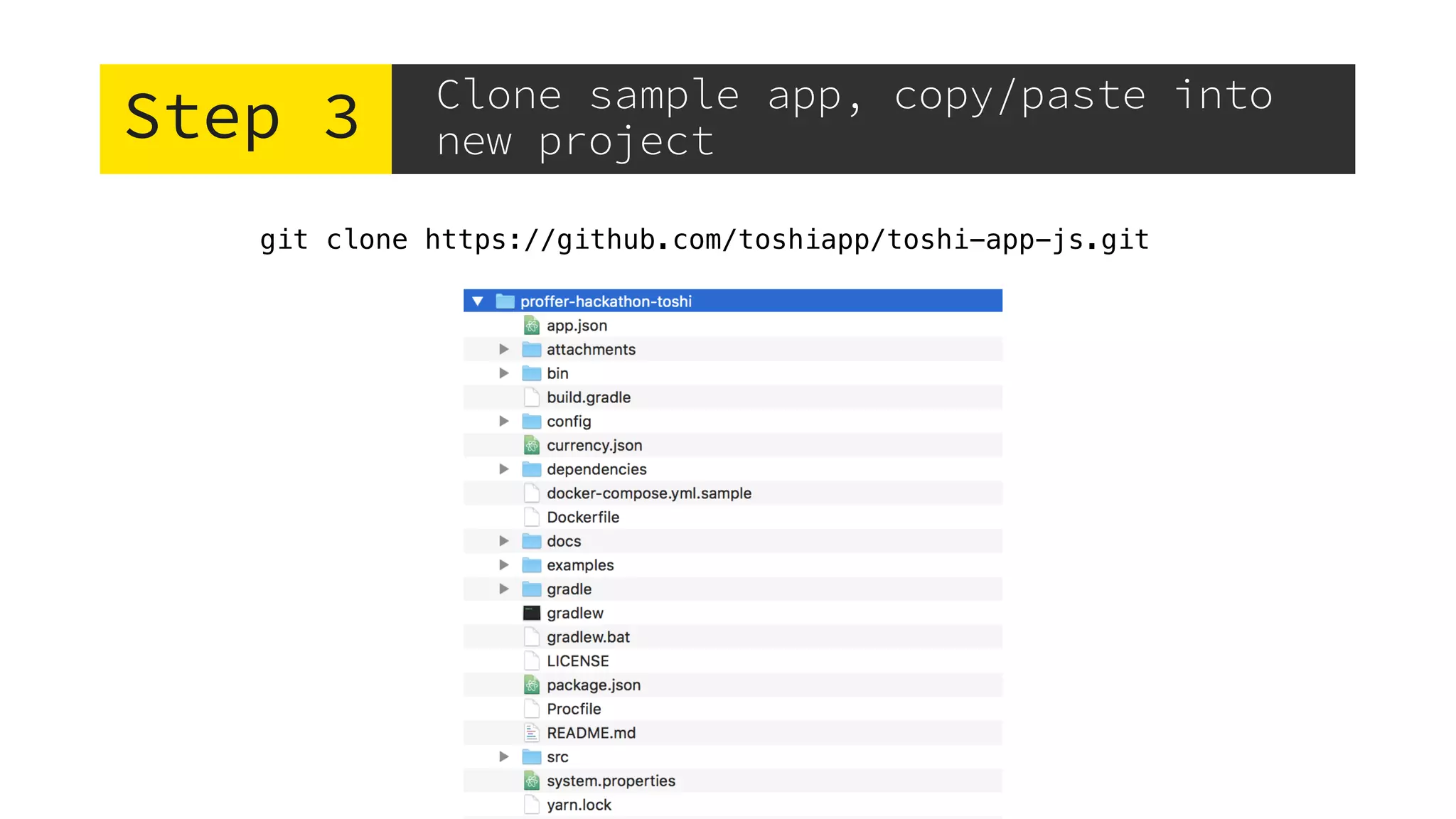Click the src folder icon

click(532, 756)
